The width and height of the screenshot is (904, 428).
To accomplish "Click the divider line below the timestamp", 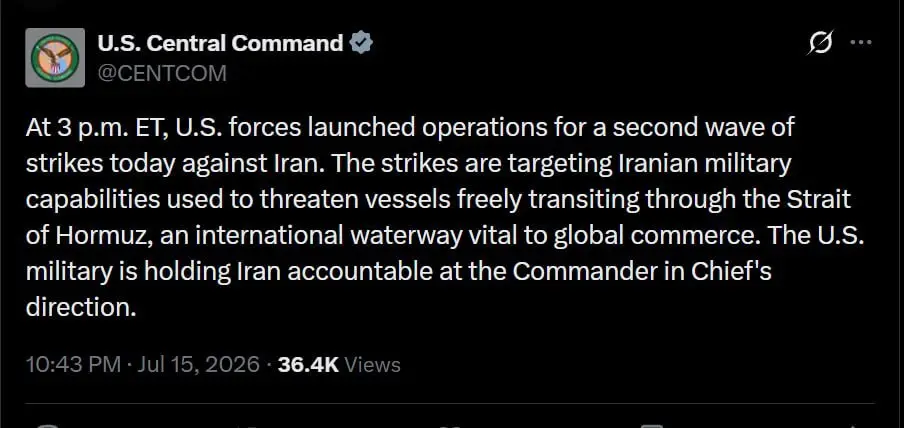I will pos(450,403).
